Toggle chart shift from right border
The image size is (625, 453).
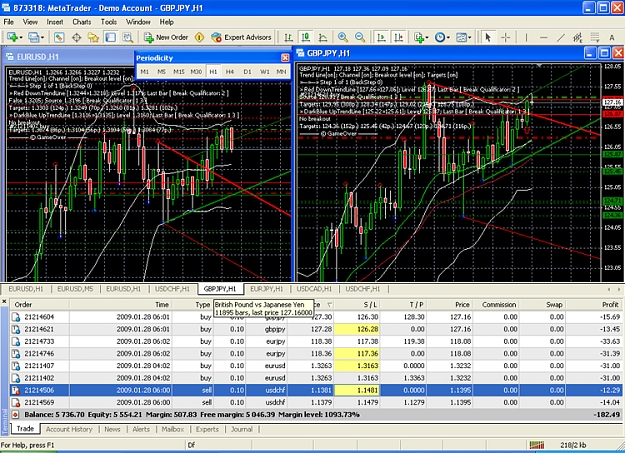[x=399, y=37]
